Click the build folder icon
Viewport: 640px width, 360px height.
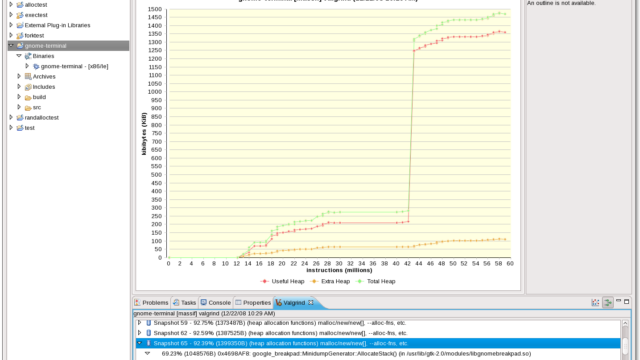[28, 97]
